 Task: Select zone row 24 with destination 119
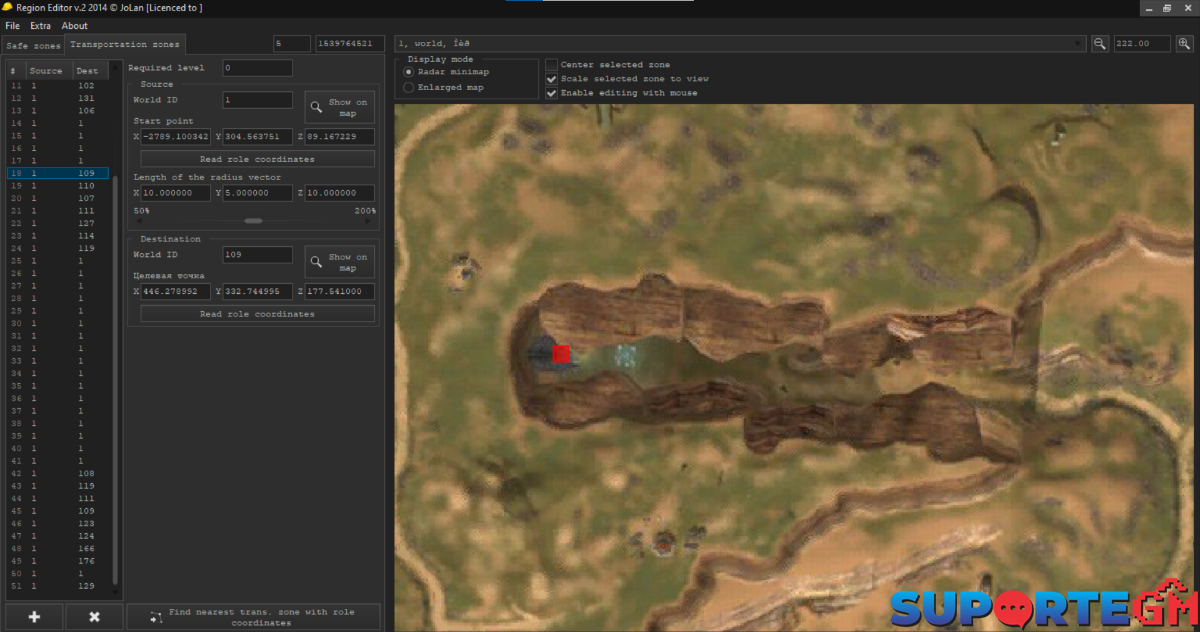pos(57,248)
